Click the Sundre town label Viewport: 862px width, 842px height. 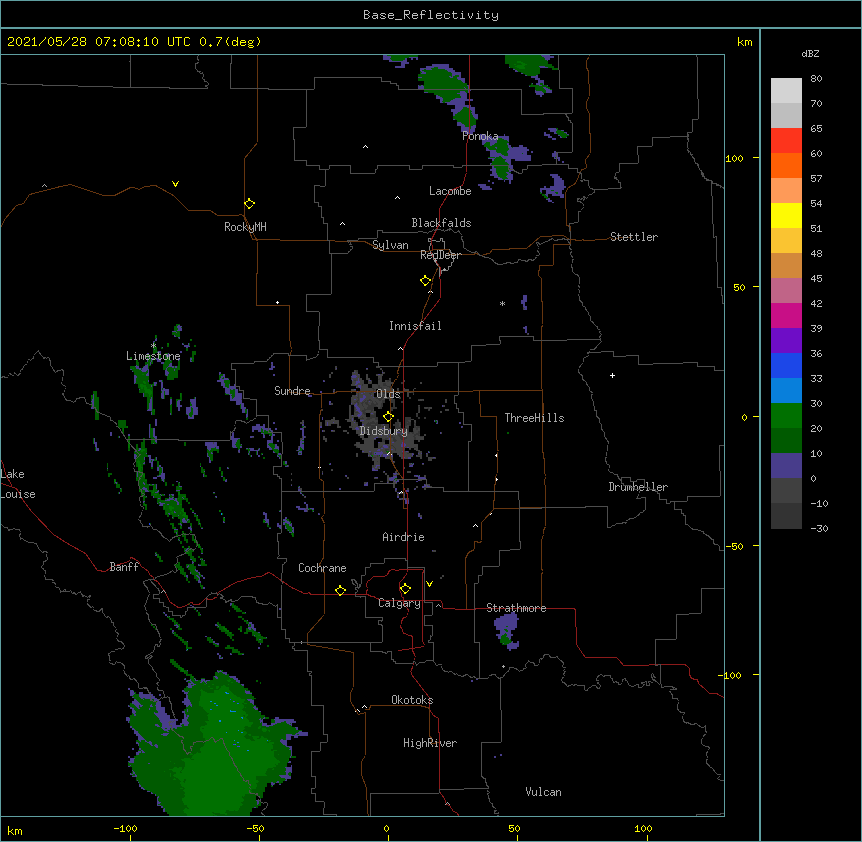click(292, 391)
